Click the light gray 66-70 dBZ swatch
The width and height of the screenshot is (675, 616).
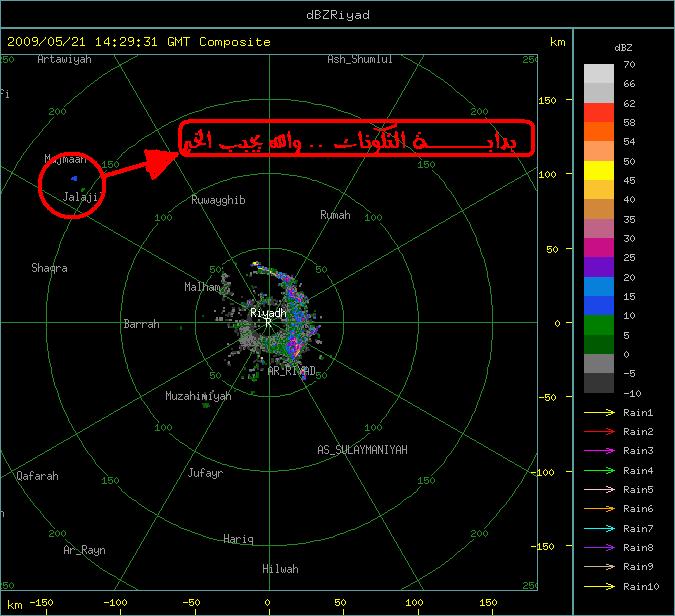tap(599, 74)
